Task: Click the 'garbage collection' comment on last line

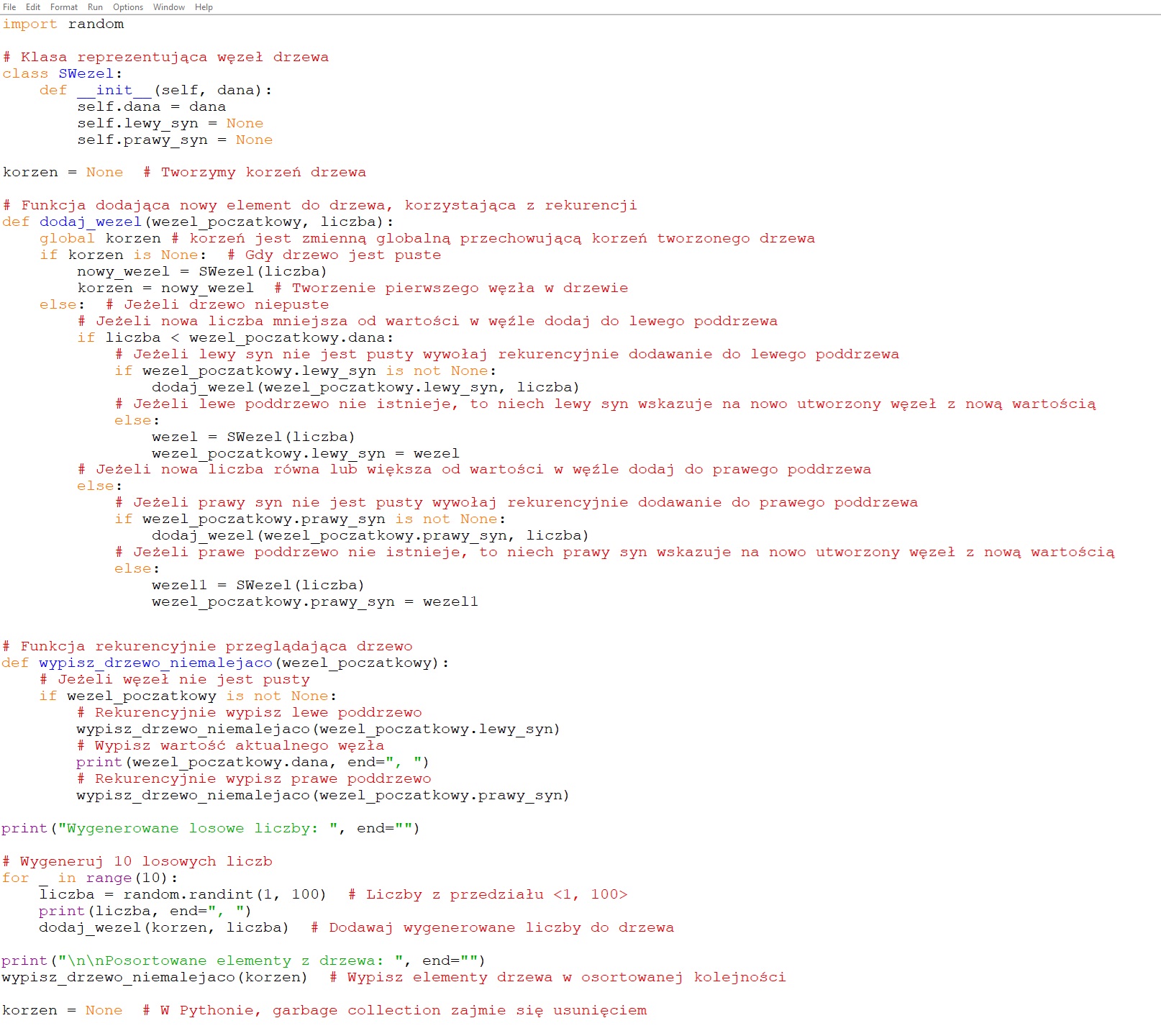Action: (394, 1011)
